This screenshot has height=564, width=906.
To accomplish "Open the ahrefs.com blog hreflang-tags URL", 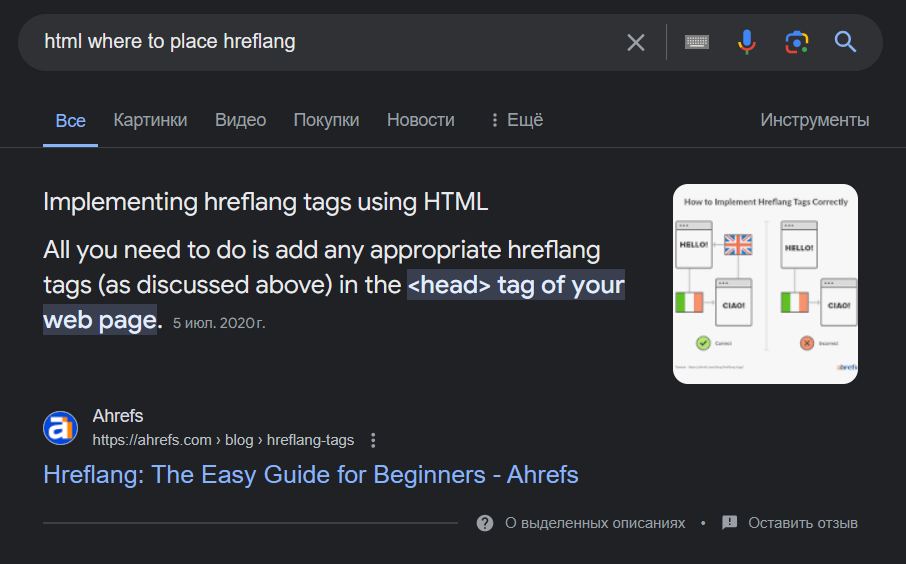I will point(223,440).
